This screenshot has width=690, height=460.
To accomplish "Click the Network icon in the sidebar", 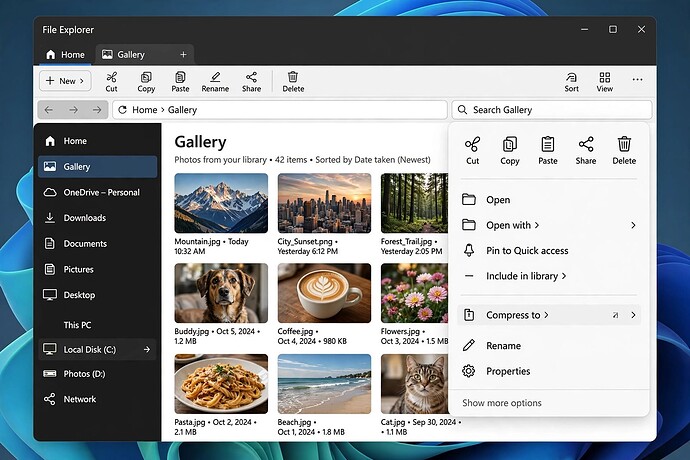I will pos(50,399).
